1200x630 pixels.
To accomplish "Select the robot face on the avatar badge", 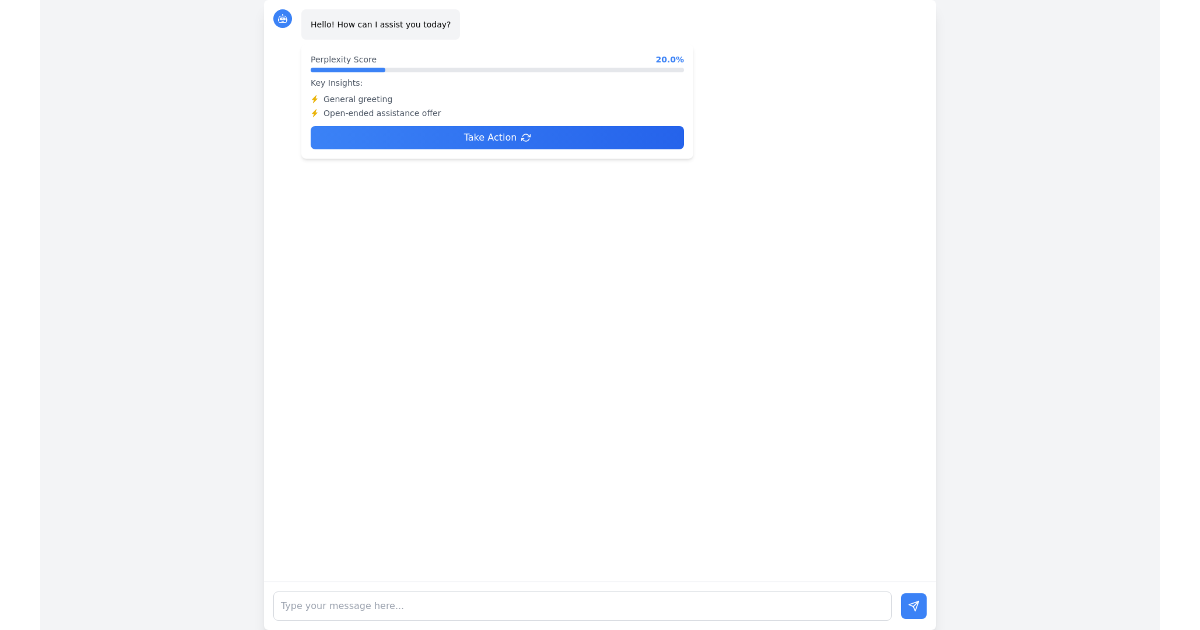I will click(282, 18).
